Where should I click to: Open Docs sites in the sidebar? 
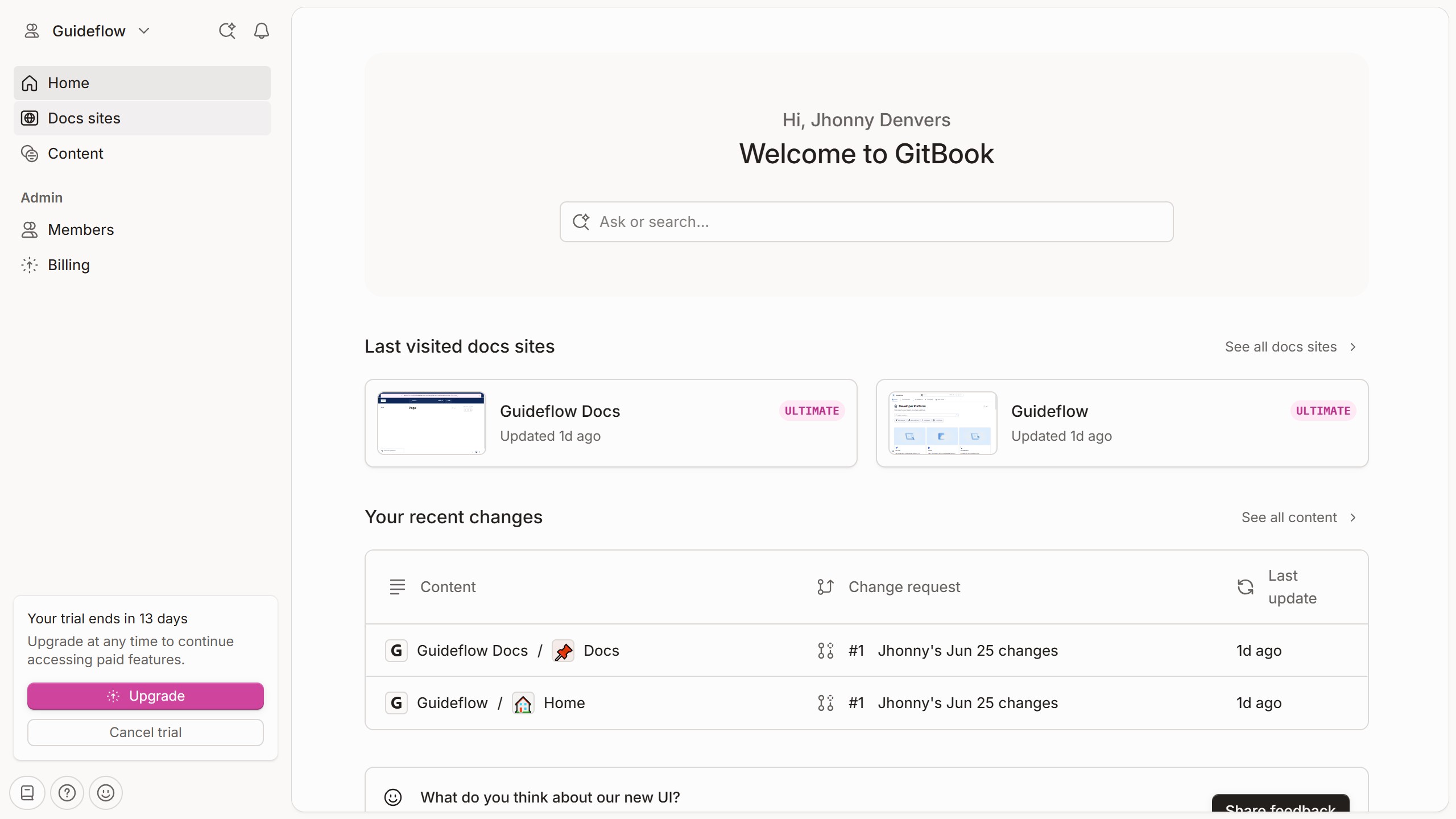[x=142, y=118]
